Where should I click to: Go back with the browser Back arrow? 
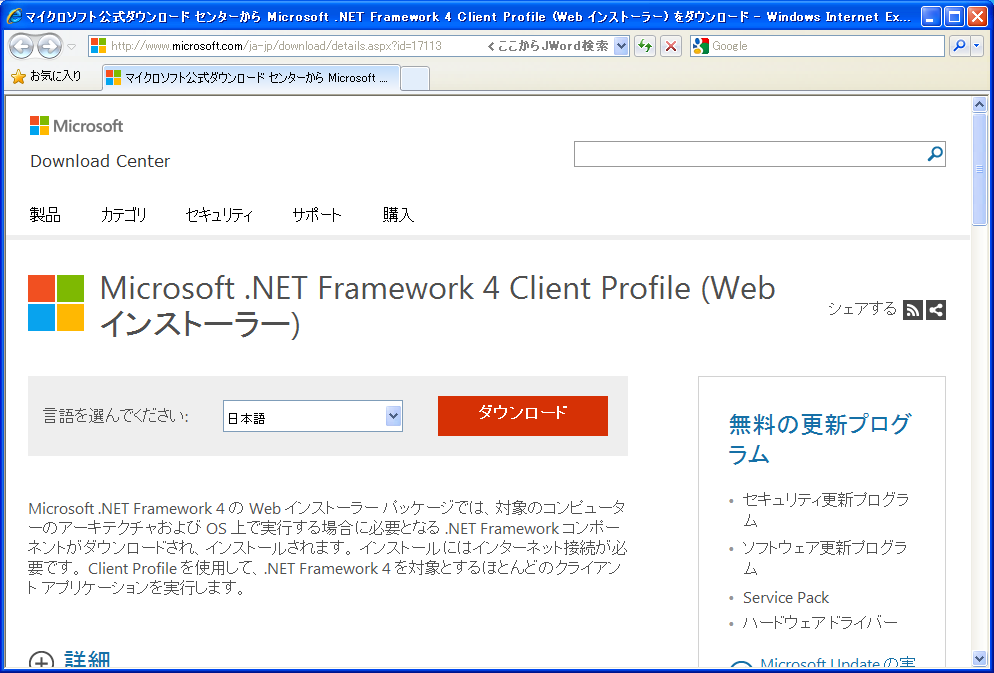pyautogui.click(x=22, y=46)
